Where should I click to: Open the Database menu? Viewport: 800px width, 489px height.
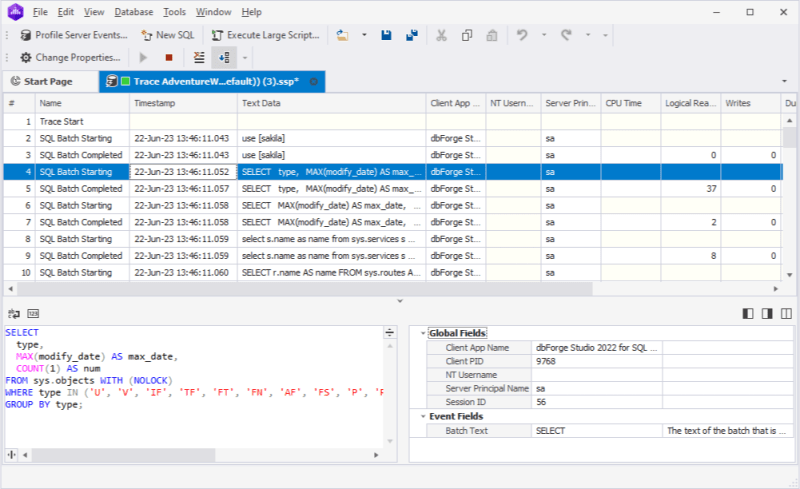coord(134,12)
